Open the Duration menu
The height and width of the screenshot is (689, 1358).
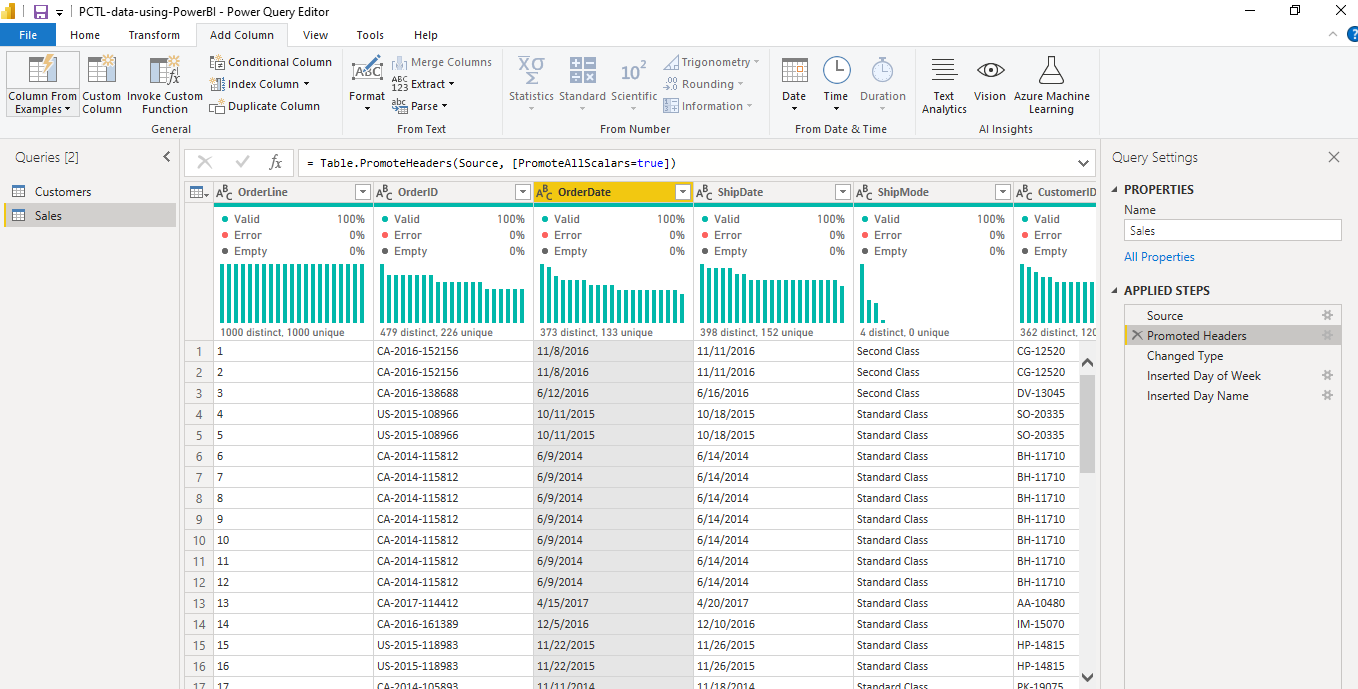click(x=882, y=85)
